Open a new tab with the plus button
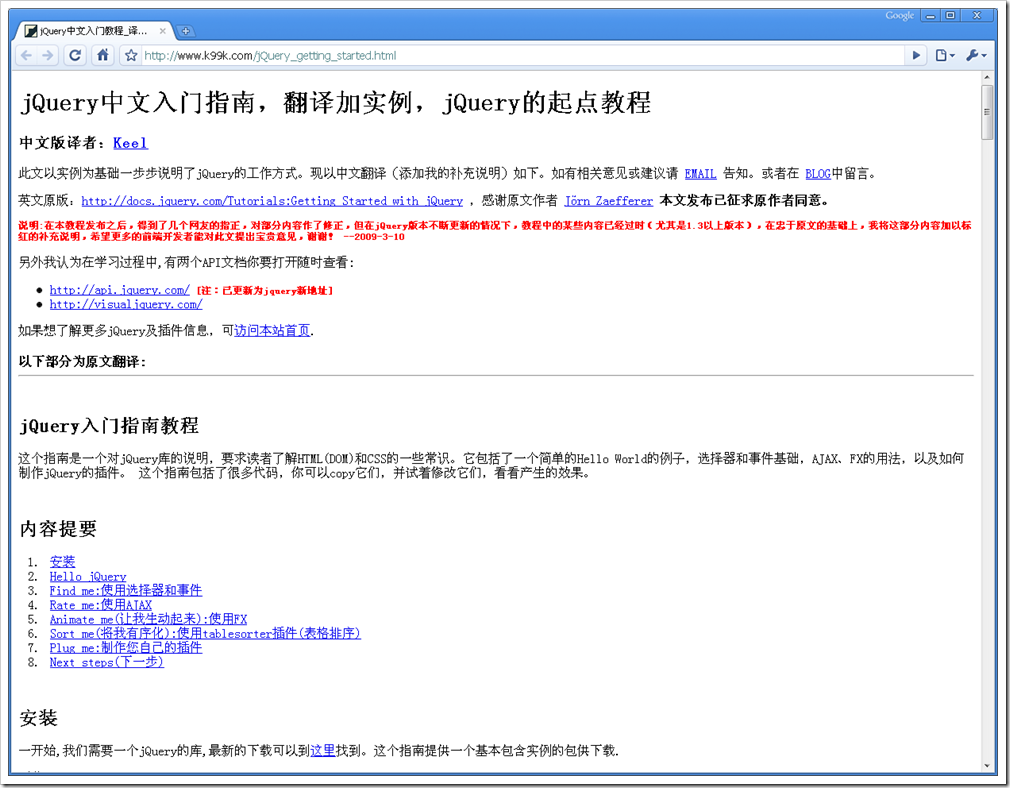The height and width of the screenshot is (788, 1010). click(185, 31)
